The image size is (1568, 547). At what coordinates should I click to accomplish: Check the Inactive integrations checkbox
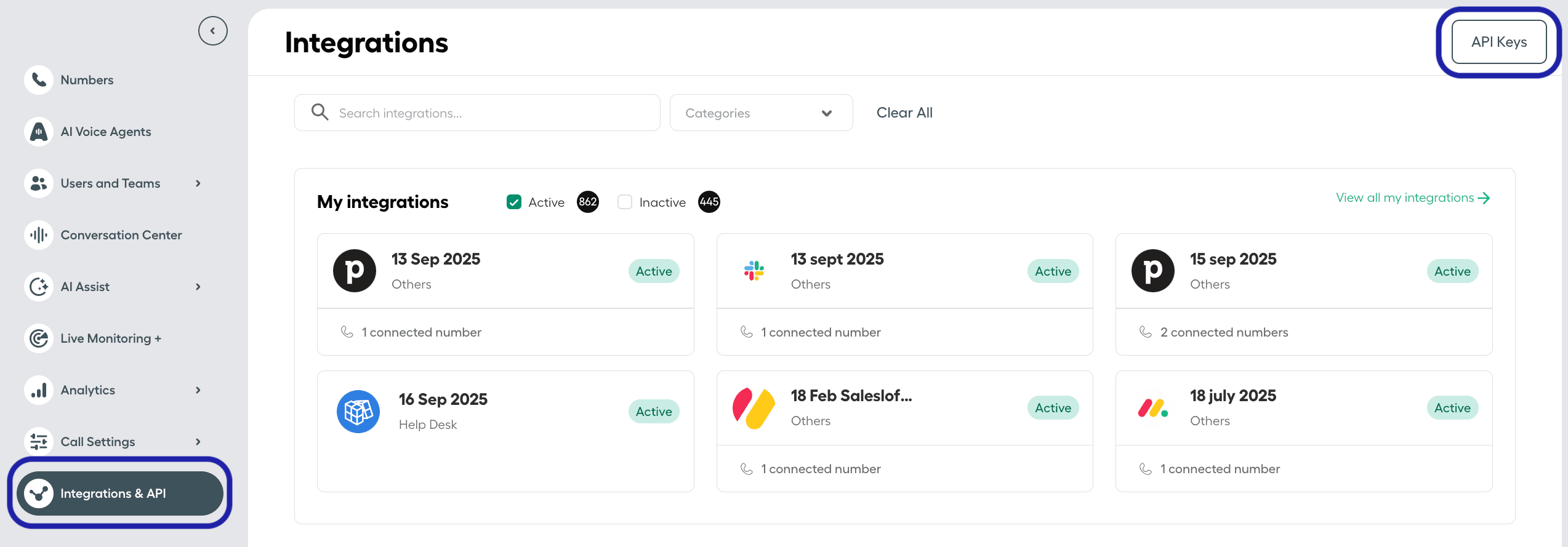[625, 202]
